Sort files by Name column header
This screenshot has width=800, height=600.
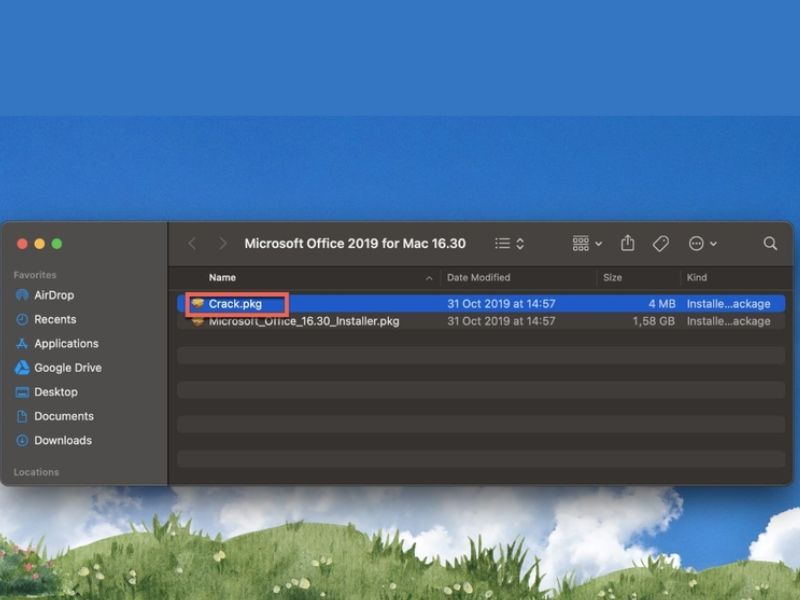(222, 278)
